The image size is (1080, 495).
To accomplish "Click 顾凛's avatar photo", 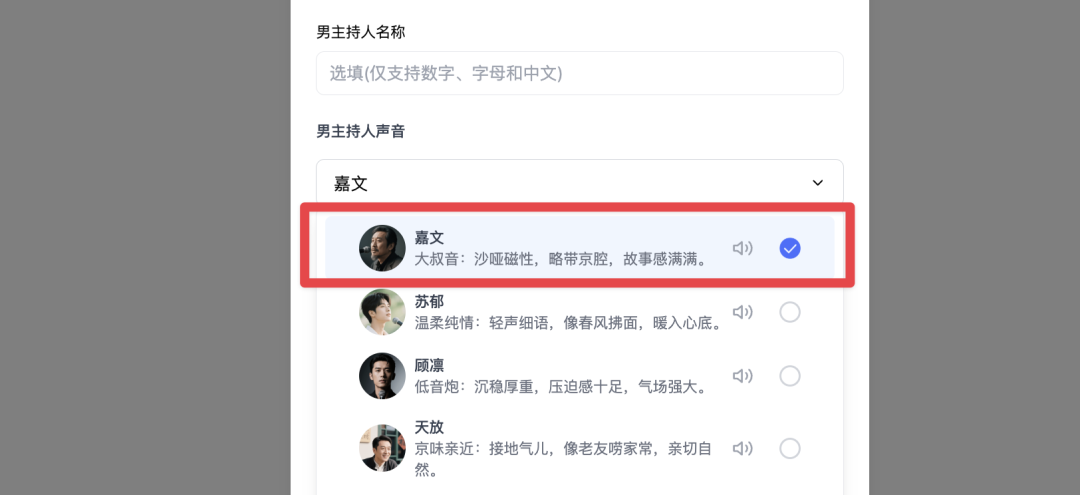I will pos(382,376).
